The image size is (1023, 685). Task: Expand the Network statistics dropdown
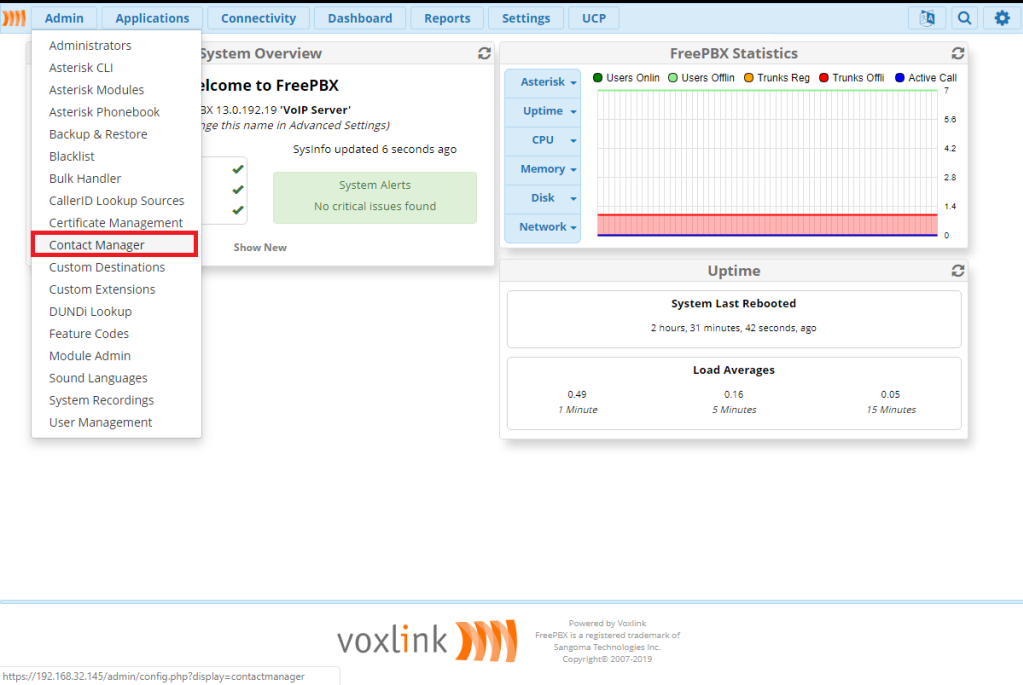pyautogui.click(x=543, y=227)
